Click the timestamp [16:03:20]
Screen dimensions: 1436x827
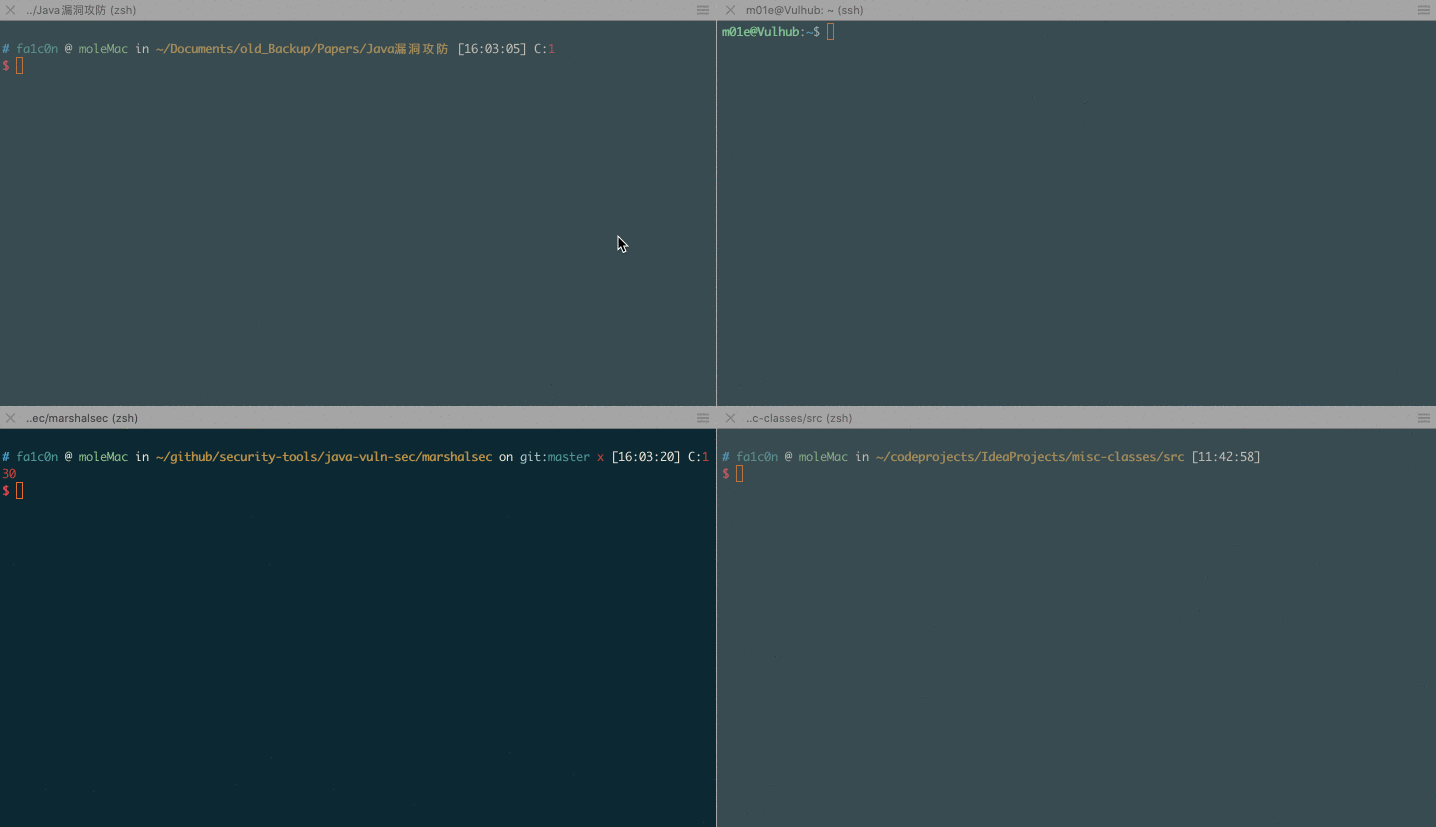(x=646, y=457)
